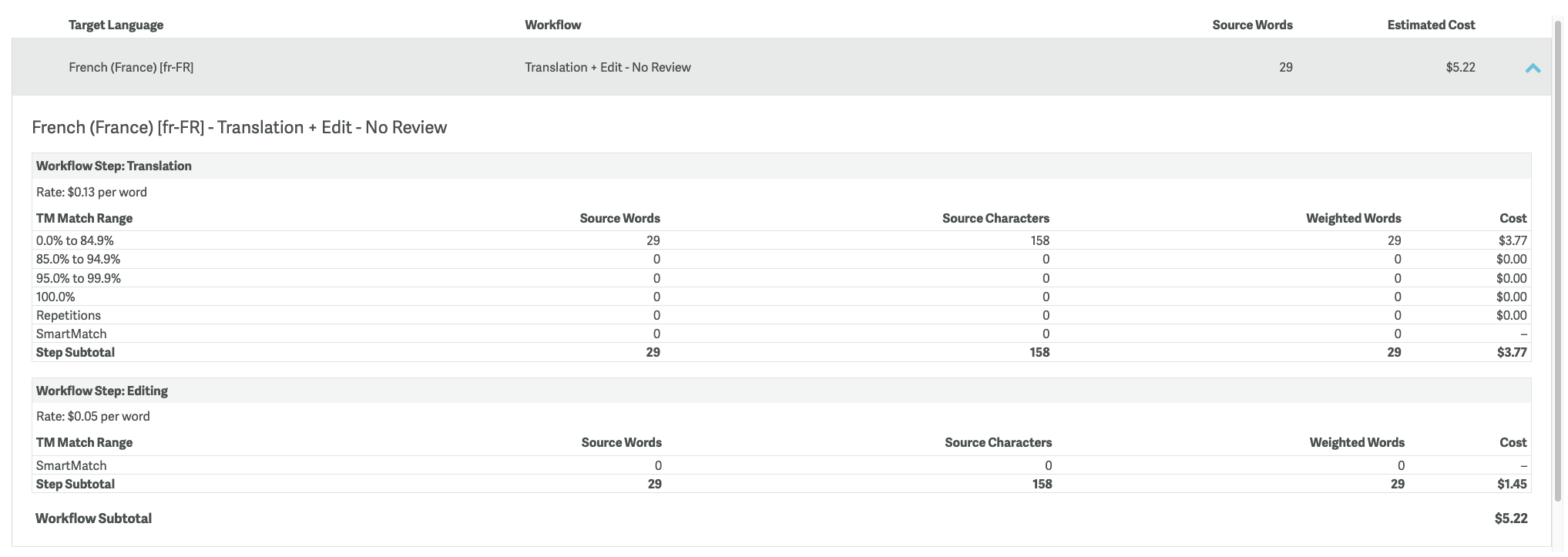1568x557 pixels.
Task: Click 'Rate: $0.05 per word'
Action: (x=92, y=416)
